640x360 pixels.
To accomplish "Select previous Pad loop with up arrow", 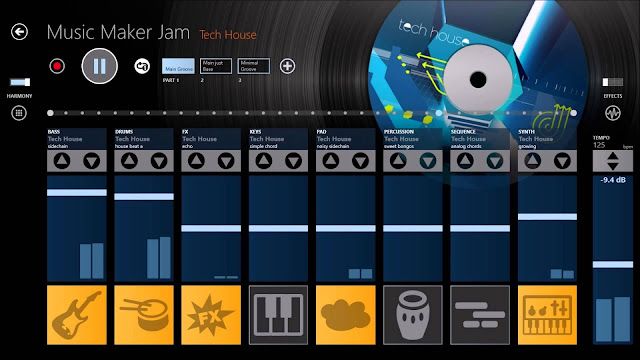I will [331, 161].
